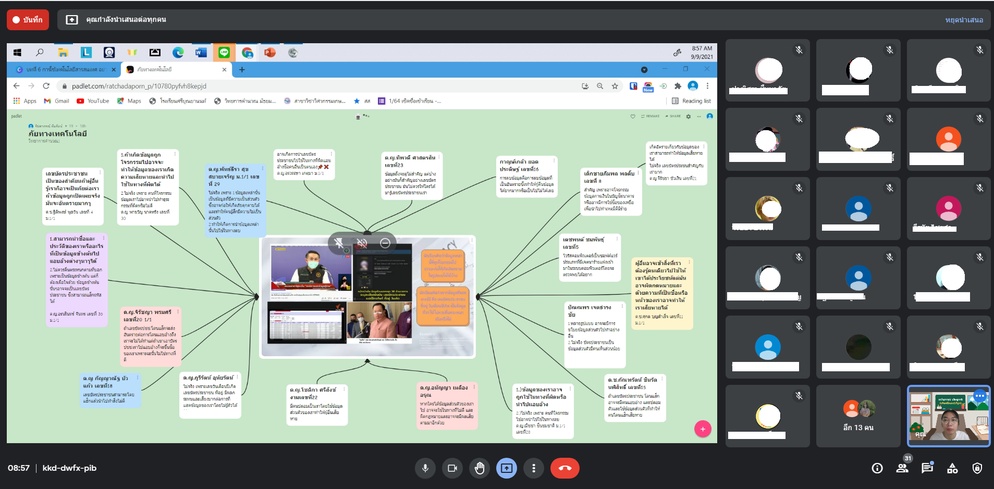The height and width of the screenshot is (489, 994).
Task: Click the muted audio icon on presentation overlay
Action: click(362, 243)
